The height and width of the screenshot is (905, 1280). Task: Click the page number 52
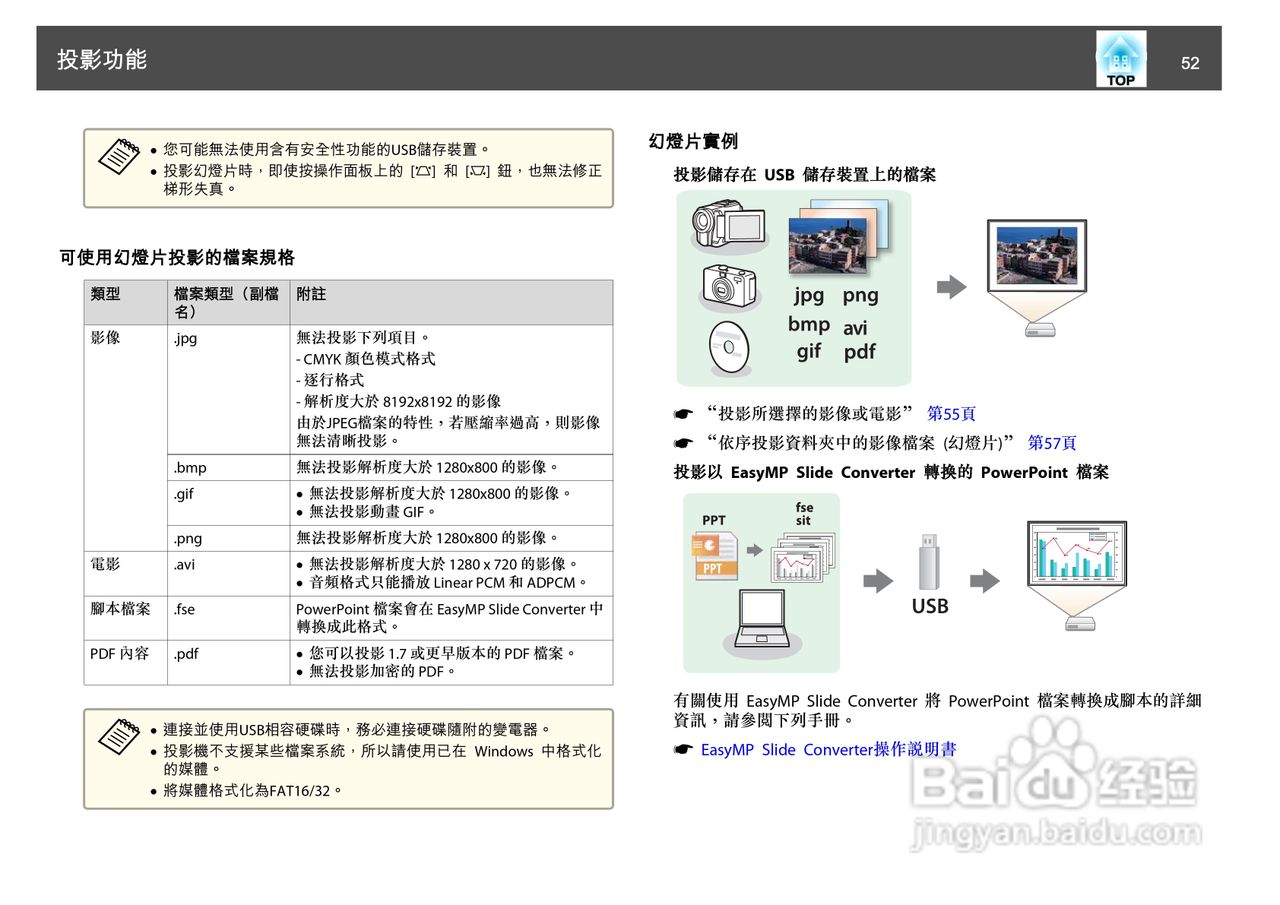tap(1190, 63)
